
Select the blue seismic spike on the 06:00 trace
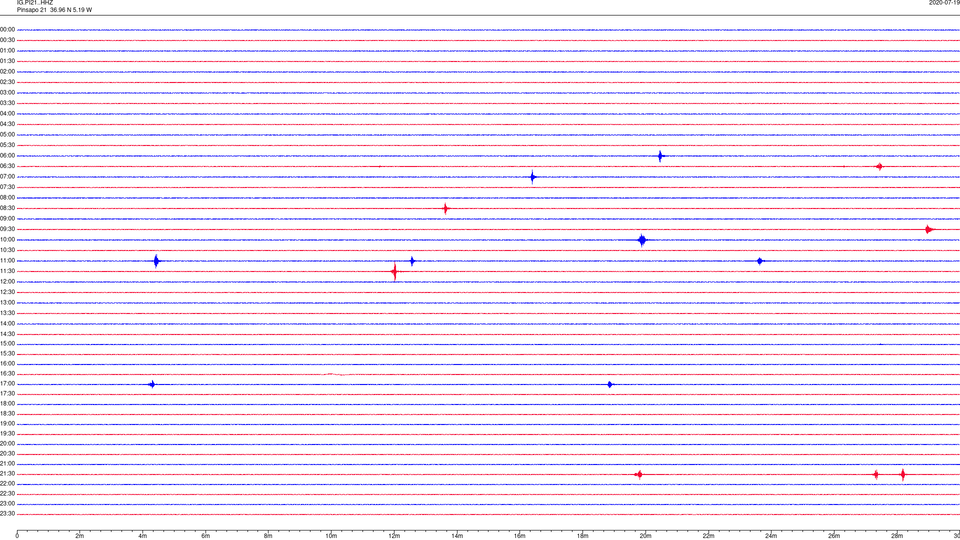[660, 156]
